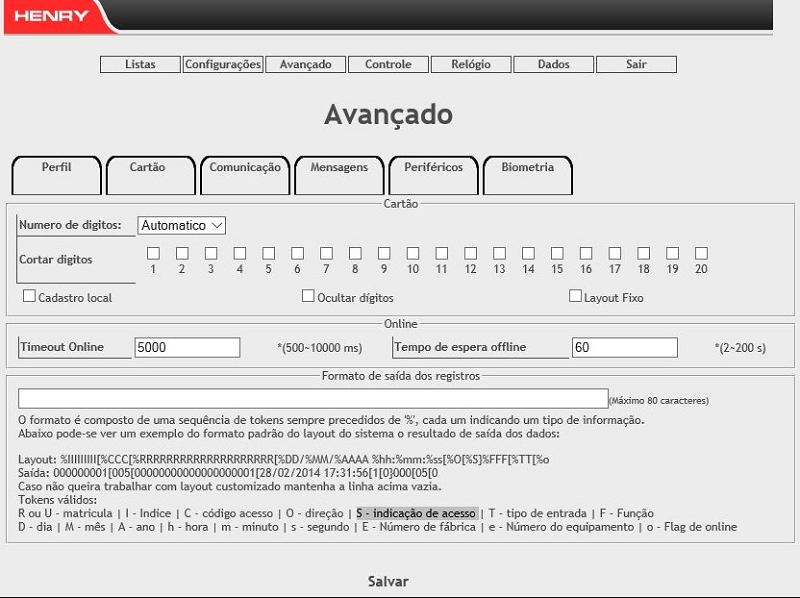Open the Biometria tab
This screenshot has height=598, width=800.
tap(527, 174)
